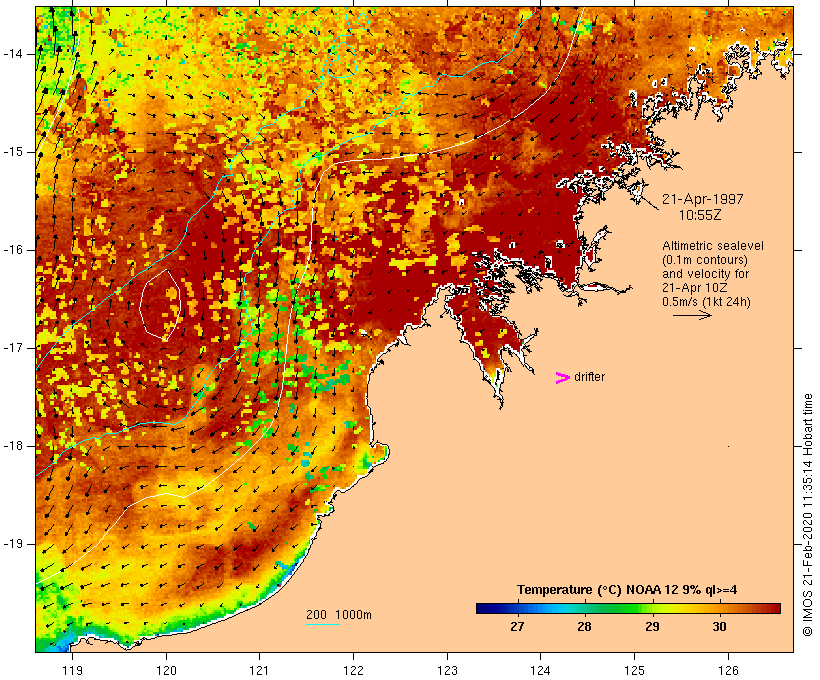Screen dimensions: 820x680
Task: Click the colorbar label '29'
Action: pyautogui.click(x=652, y=627)
